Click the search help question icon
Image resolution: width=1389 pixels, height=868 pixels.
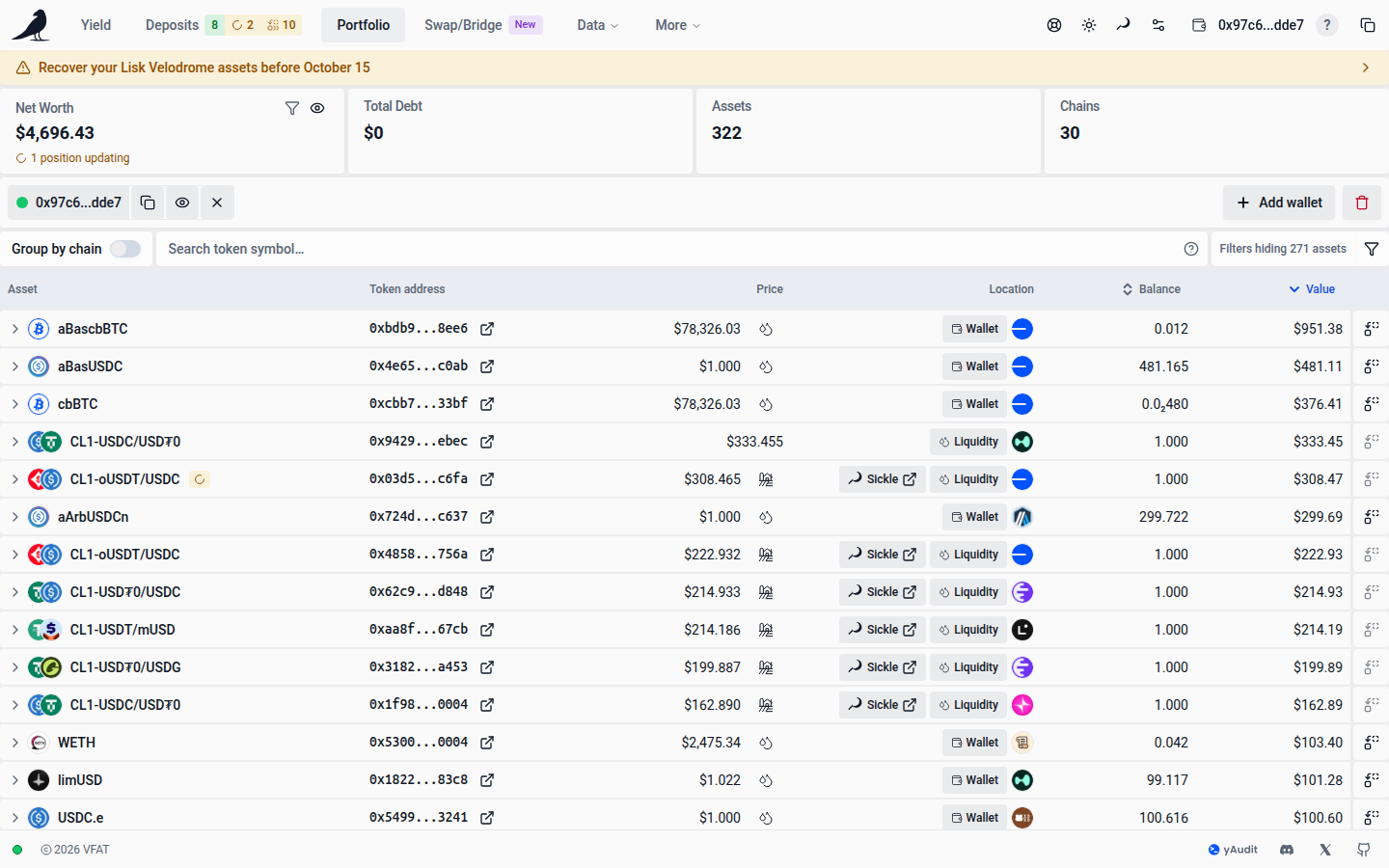[1191, 249]
